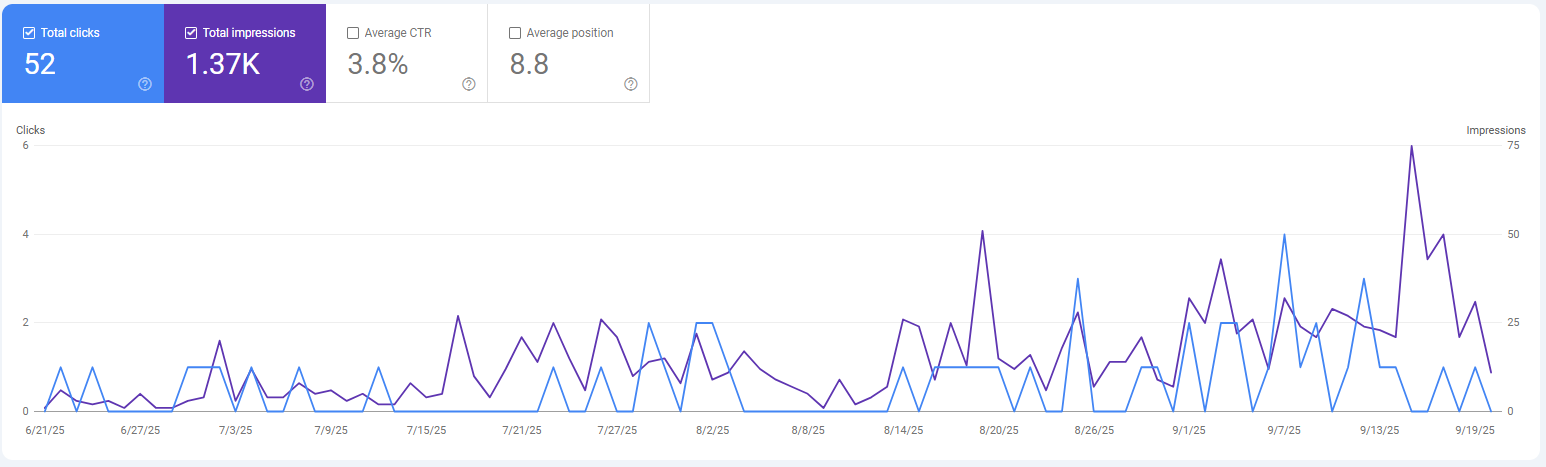
Task: Click the clicks spike near 8/26/25
Action: 1077,279
